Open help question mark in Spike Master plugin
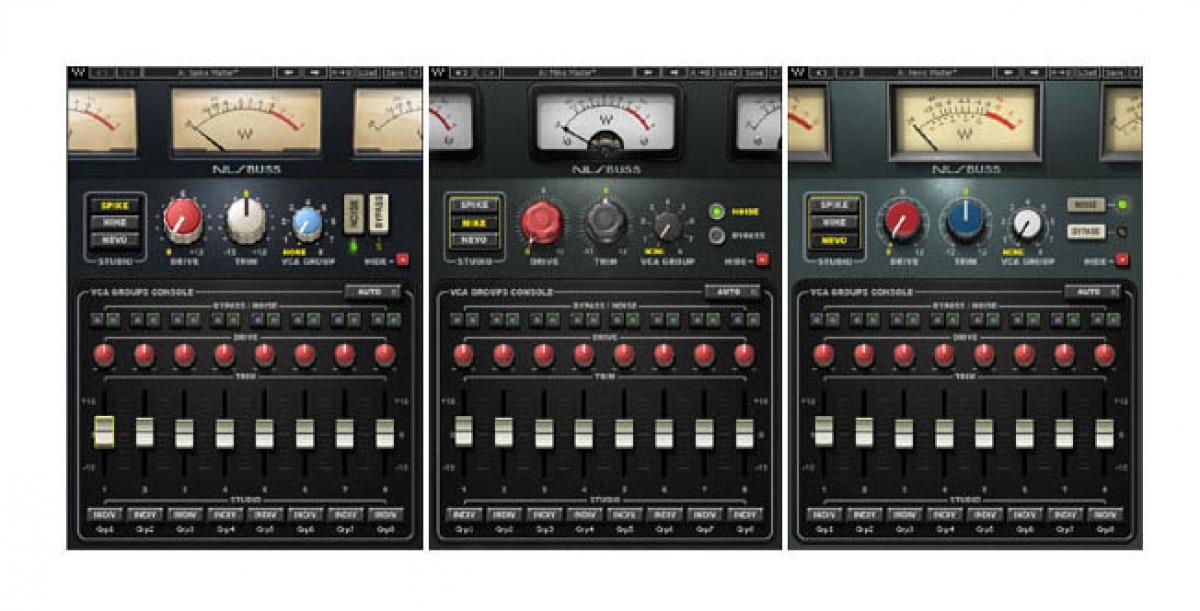 tap(415, 73)
